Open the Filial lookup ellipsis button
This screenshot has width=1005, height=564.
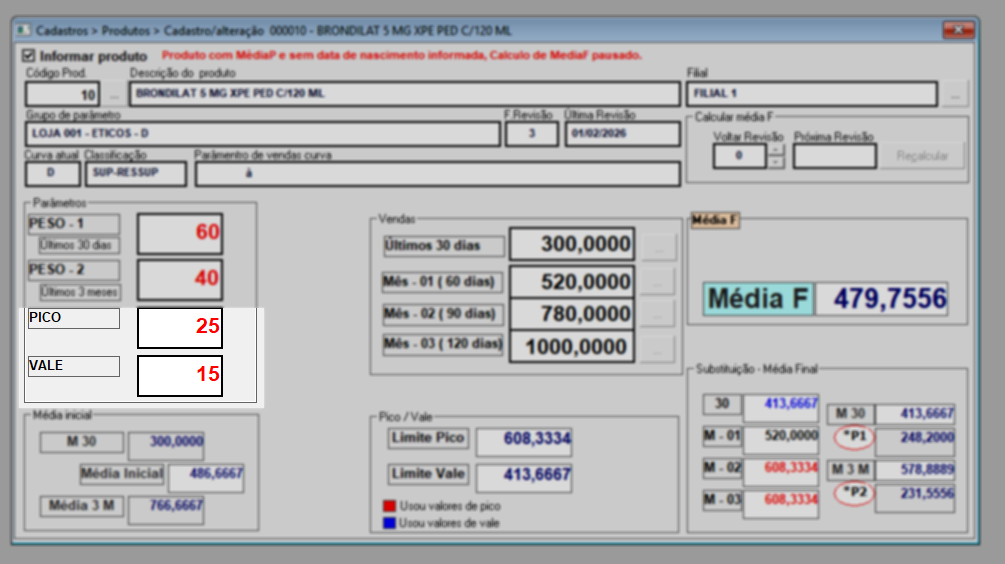956,95
